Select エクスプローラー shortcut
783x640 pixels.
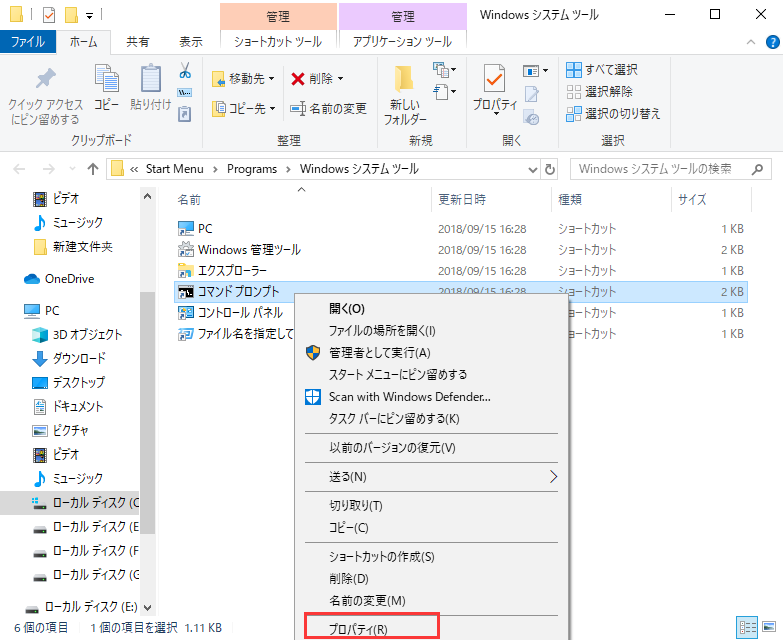(460, 271)
